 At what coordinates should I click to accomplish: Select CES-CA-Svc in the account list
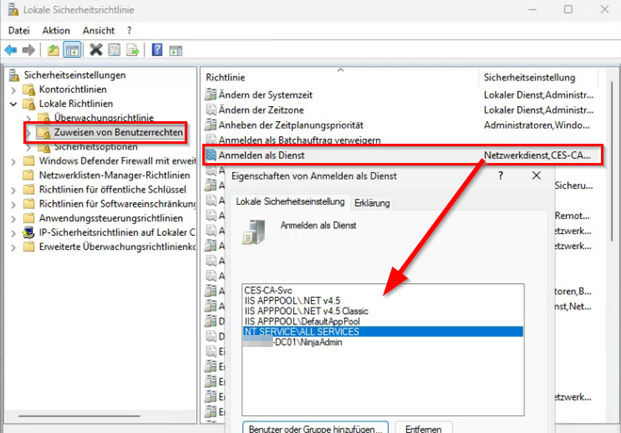point(268,290)
